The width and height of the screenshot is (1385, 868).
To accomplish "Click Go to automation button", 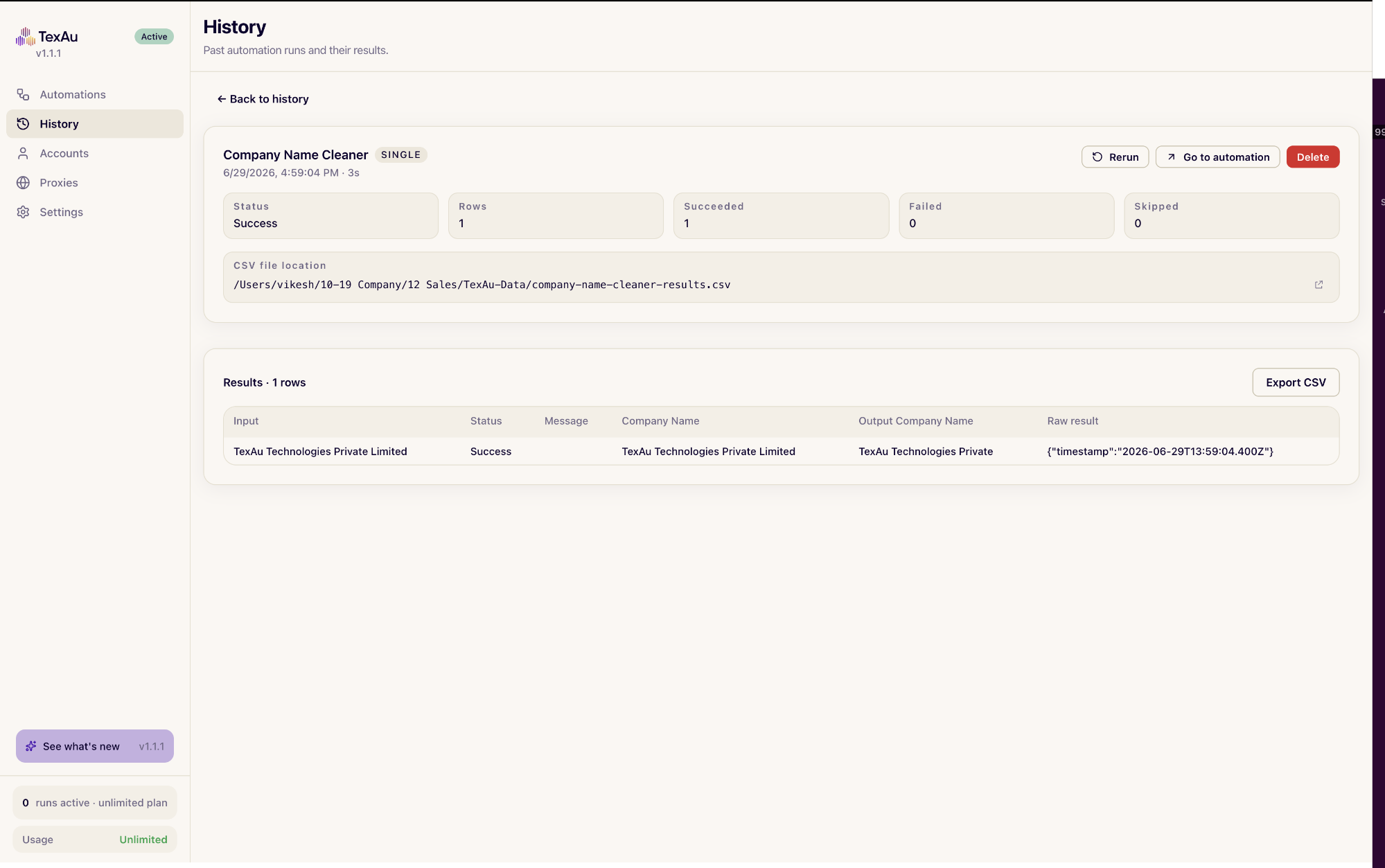I will (x=1217, y=157).
